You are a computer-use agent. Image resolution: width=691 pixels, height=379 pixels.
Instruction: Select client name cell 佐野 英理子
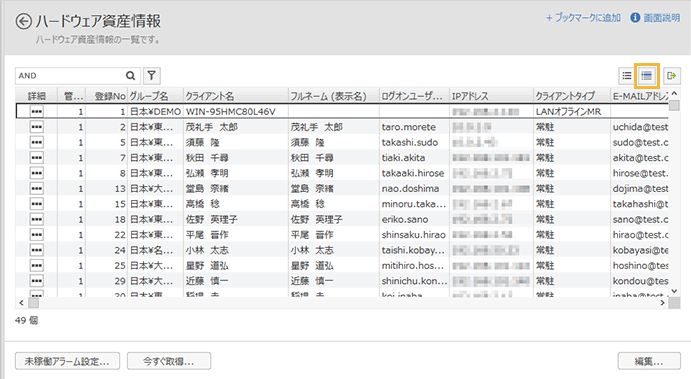(236, 219)
